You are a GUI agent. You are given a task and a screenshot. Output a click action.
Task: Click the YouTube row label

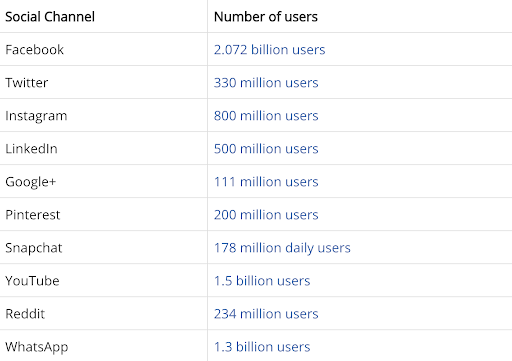pos(32,281)
